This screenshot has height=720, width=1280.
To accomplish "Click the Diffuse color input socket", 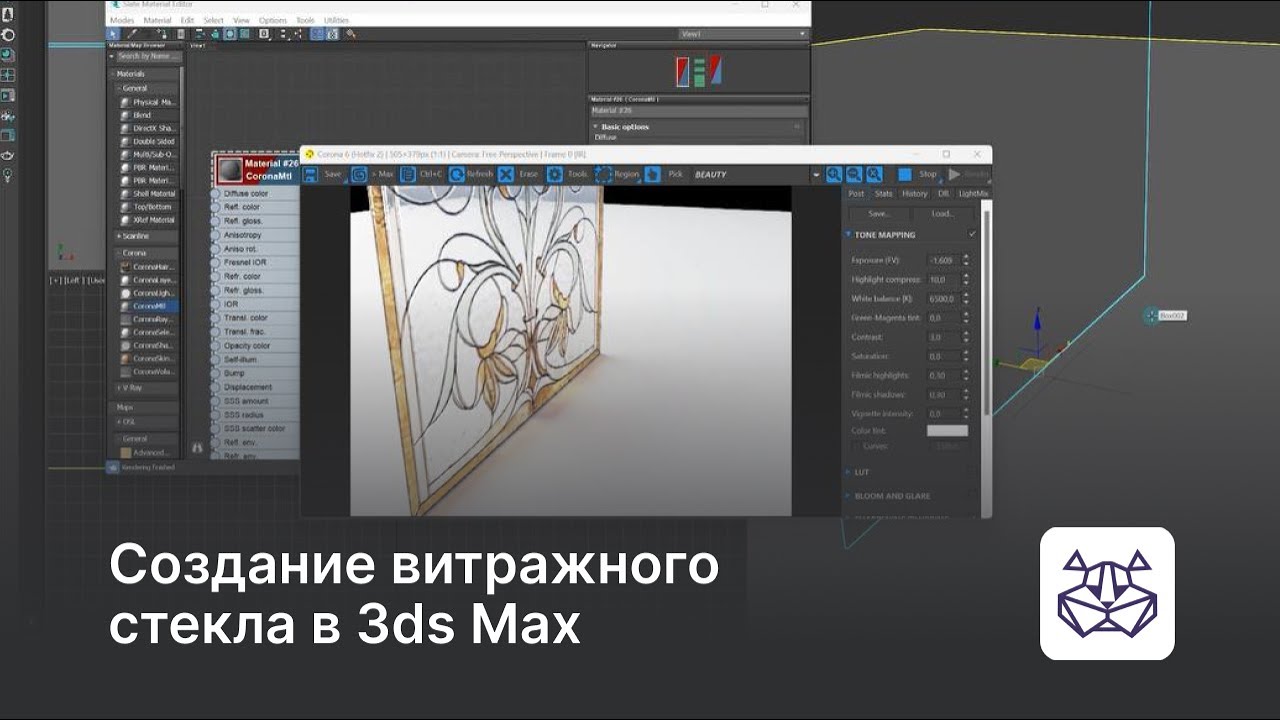I will click(216, 193).
